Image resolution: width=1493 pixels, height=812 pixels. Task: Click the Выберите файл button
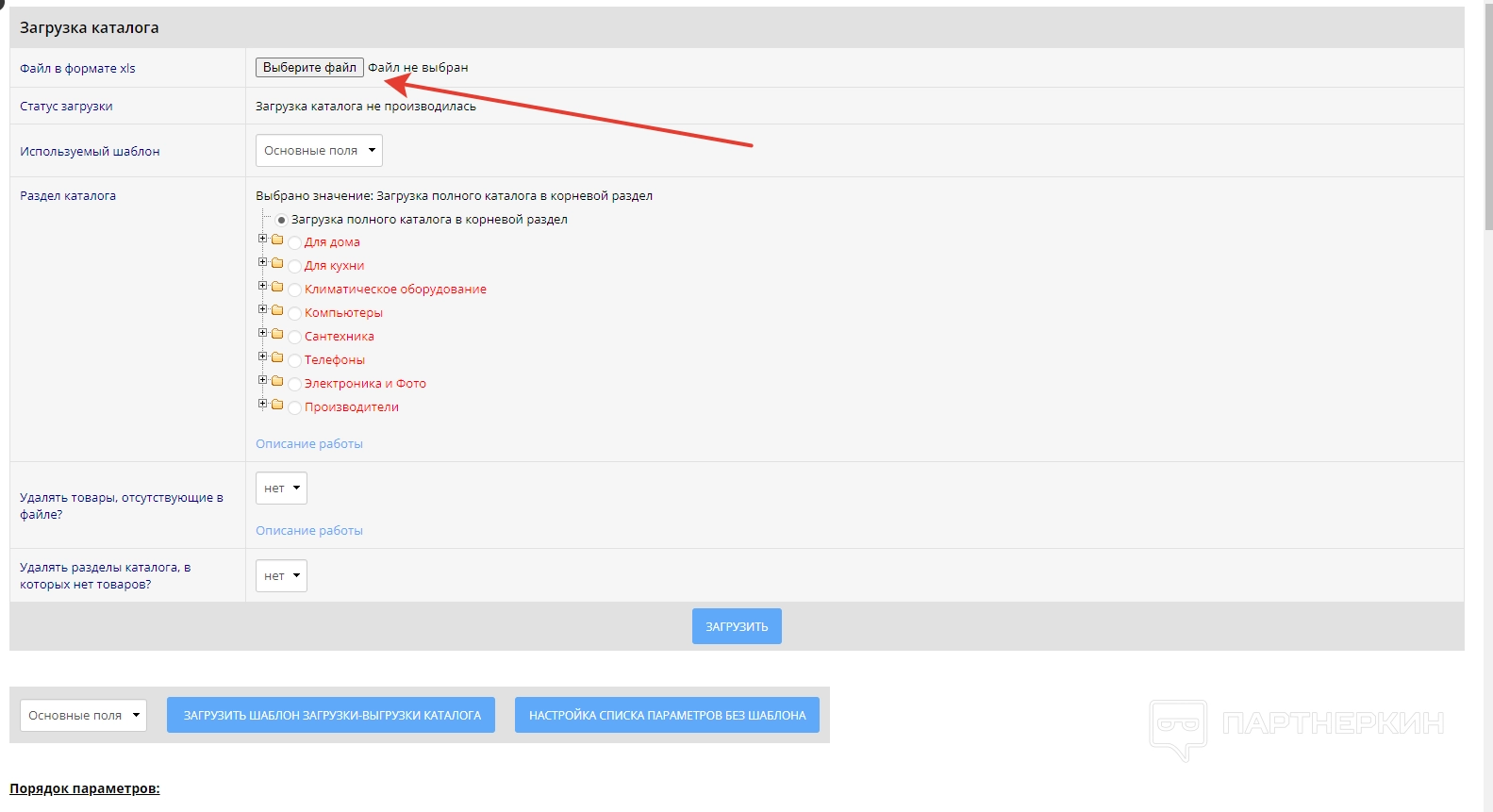pyautogui.click(x=309, y=68)
